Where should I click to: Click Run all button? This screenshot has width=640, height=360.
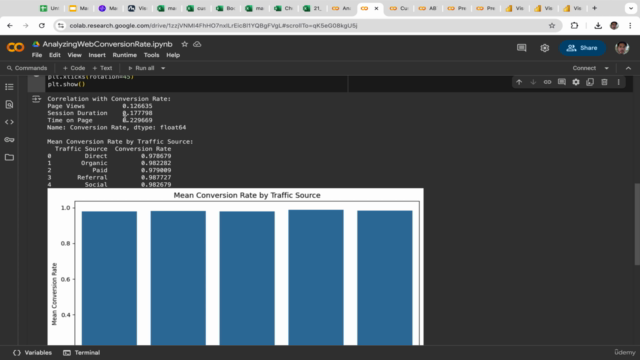point(141,68)
